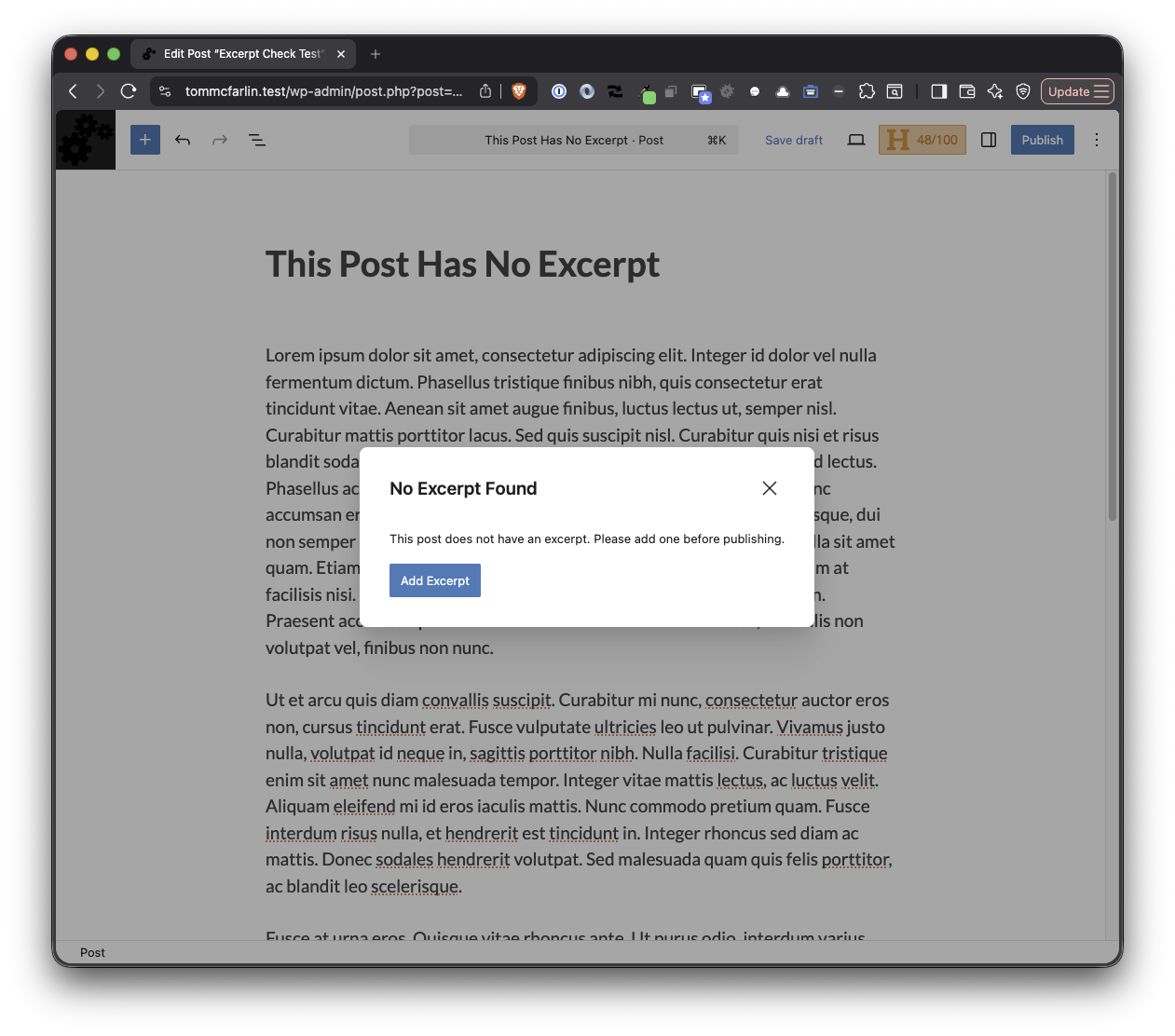Open the headline score 48/100 indicator
The height and width of the screenshot is (1036, 1175).
point(922,140)
